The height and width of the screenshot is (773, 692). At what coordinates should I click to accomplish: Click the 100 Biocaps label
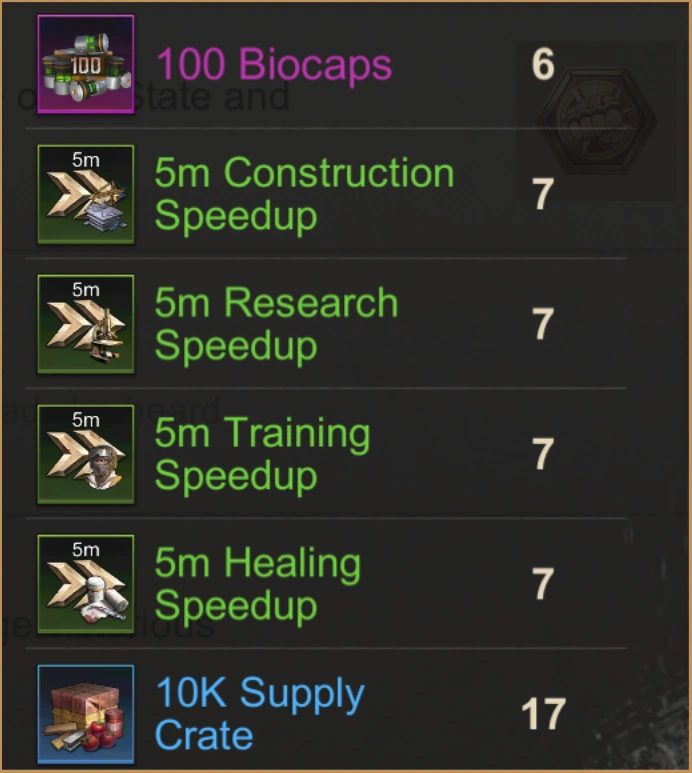274,64
